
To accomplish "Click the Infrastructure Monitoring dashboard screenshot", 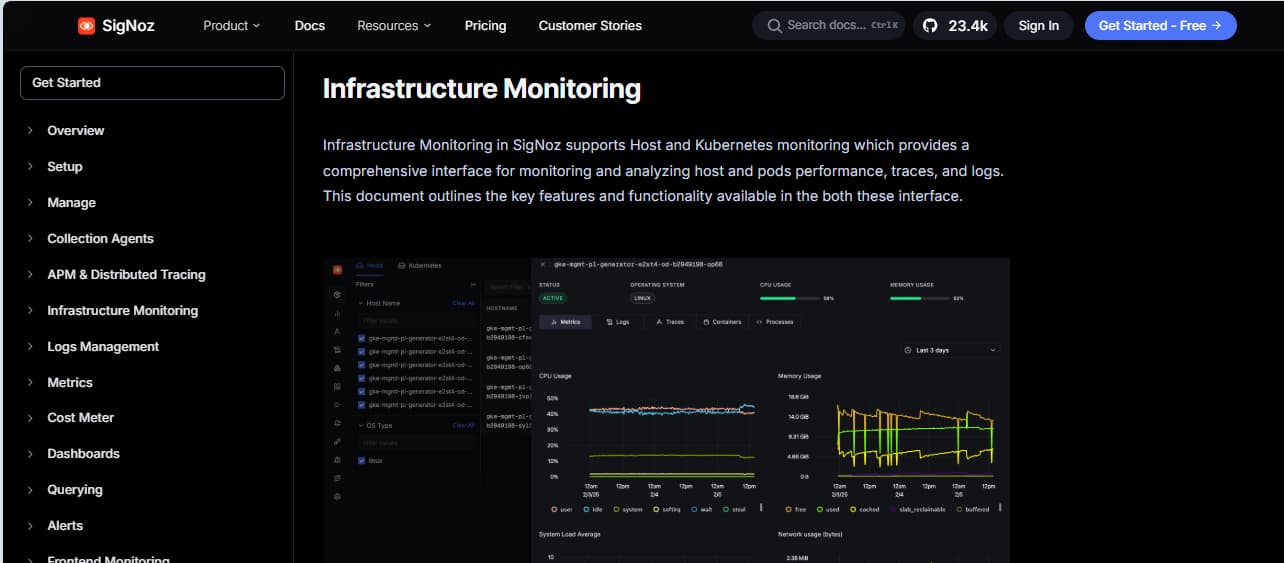I will pos(666,410).
